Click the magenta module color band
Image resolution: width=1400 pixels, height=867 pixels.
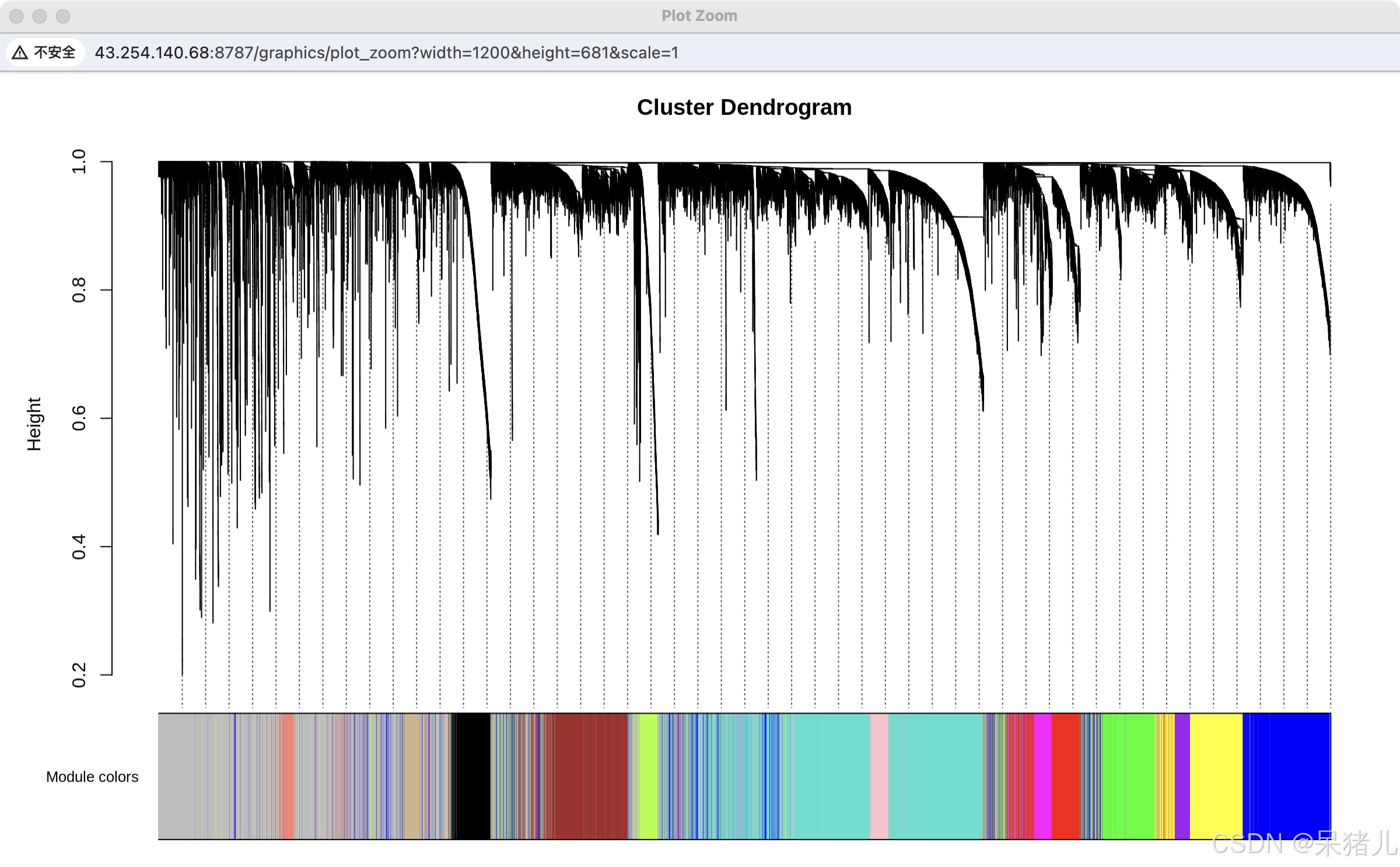[1043, 776]
